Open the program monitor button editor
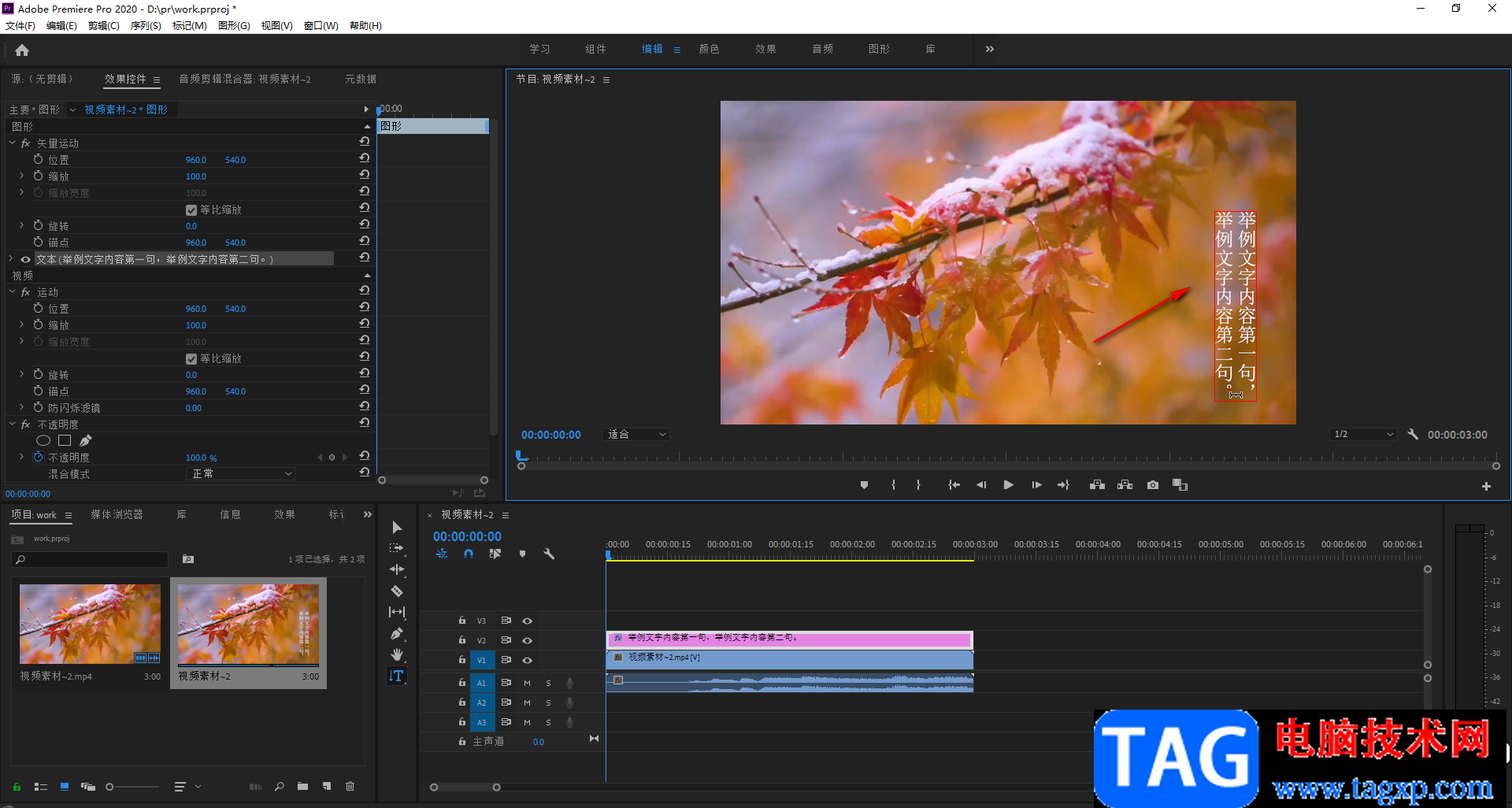The height and width of the screenshot is (808, 1512). coord(1486,487)
